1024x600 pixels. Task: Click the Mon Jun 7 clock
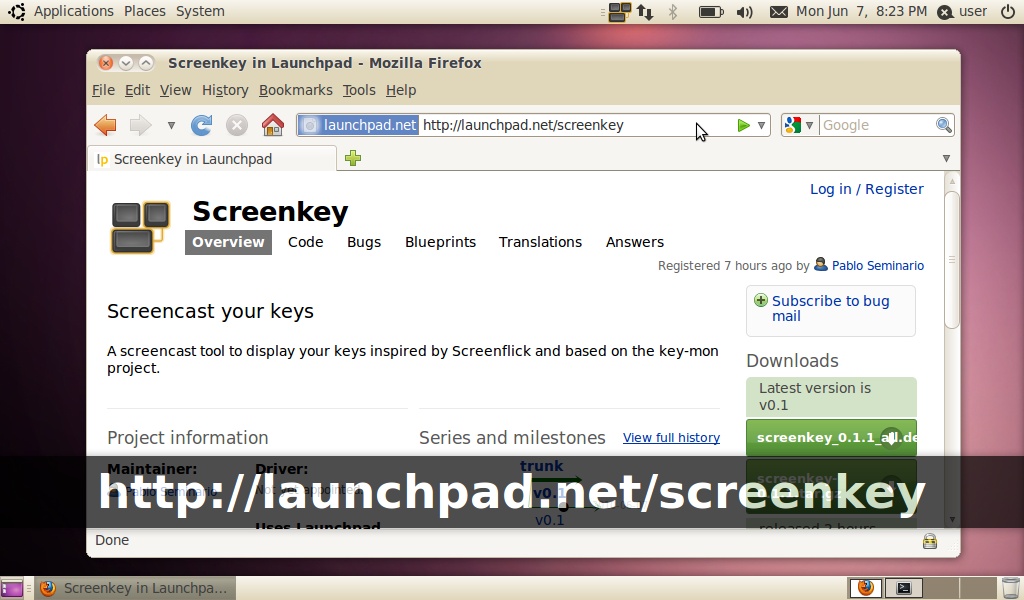(861, 11)
